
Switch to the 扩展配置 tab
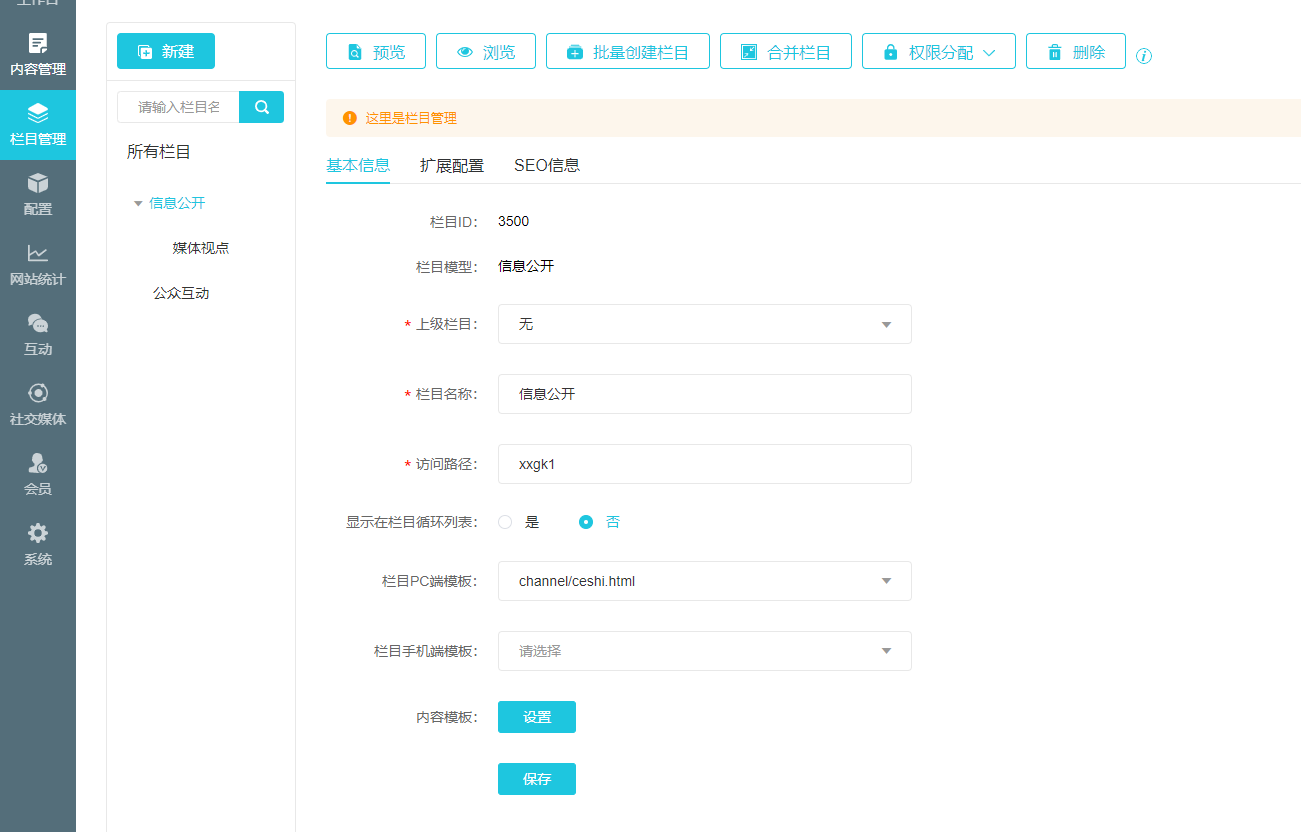(451, 166)
